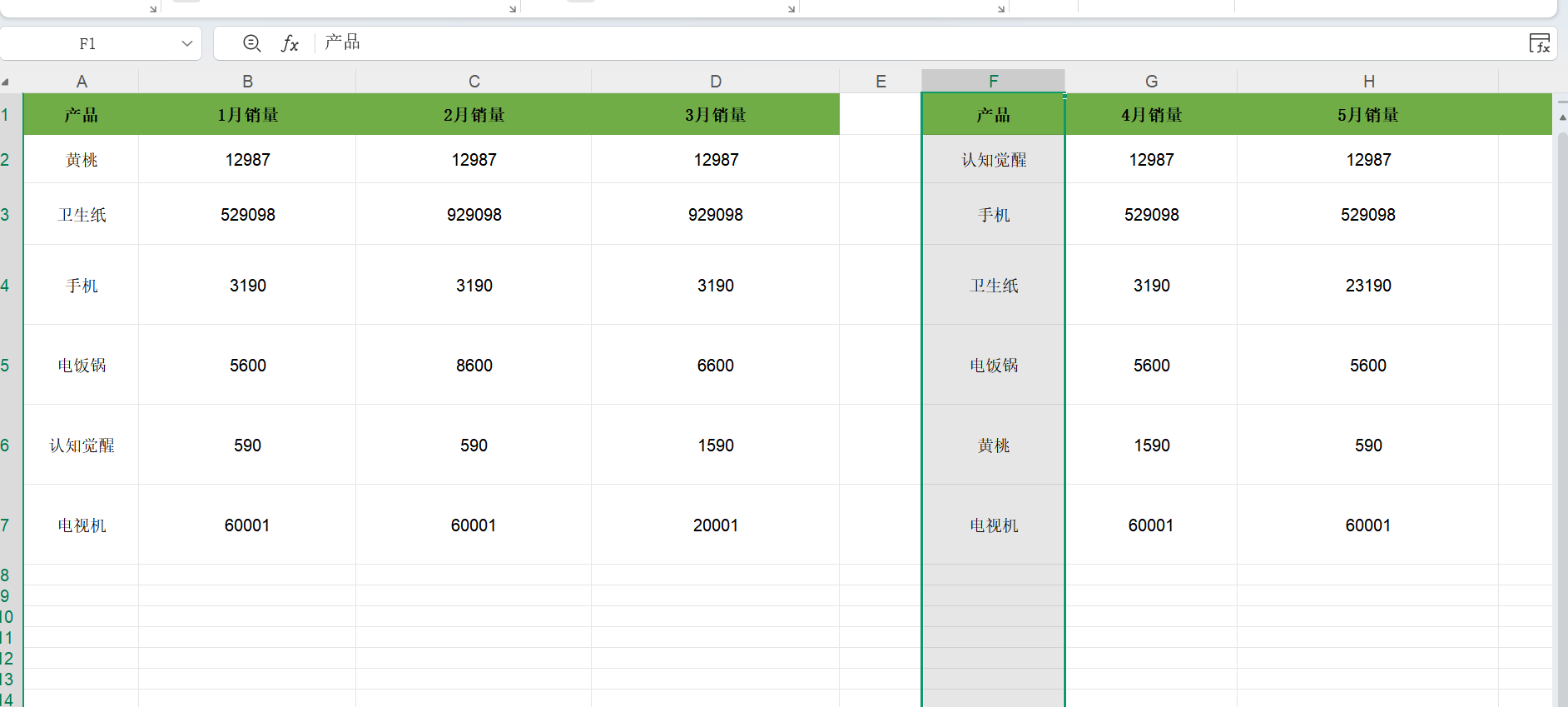Select cell F7 with 电视机
1568x707 pixels.
[993, 525]
